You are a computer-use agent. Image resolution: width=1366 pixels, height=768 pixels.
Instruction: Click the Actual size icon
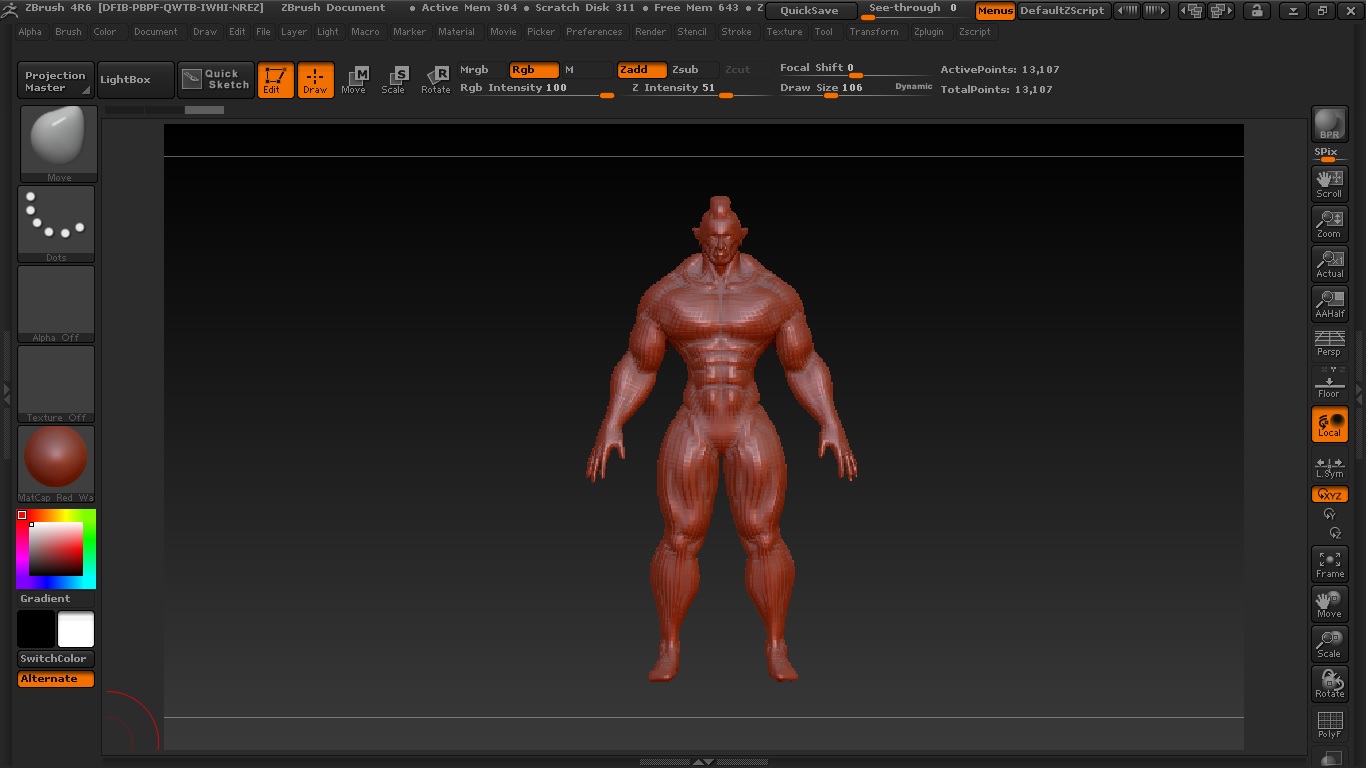click(x=1329, y=264)
